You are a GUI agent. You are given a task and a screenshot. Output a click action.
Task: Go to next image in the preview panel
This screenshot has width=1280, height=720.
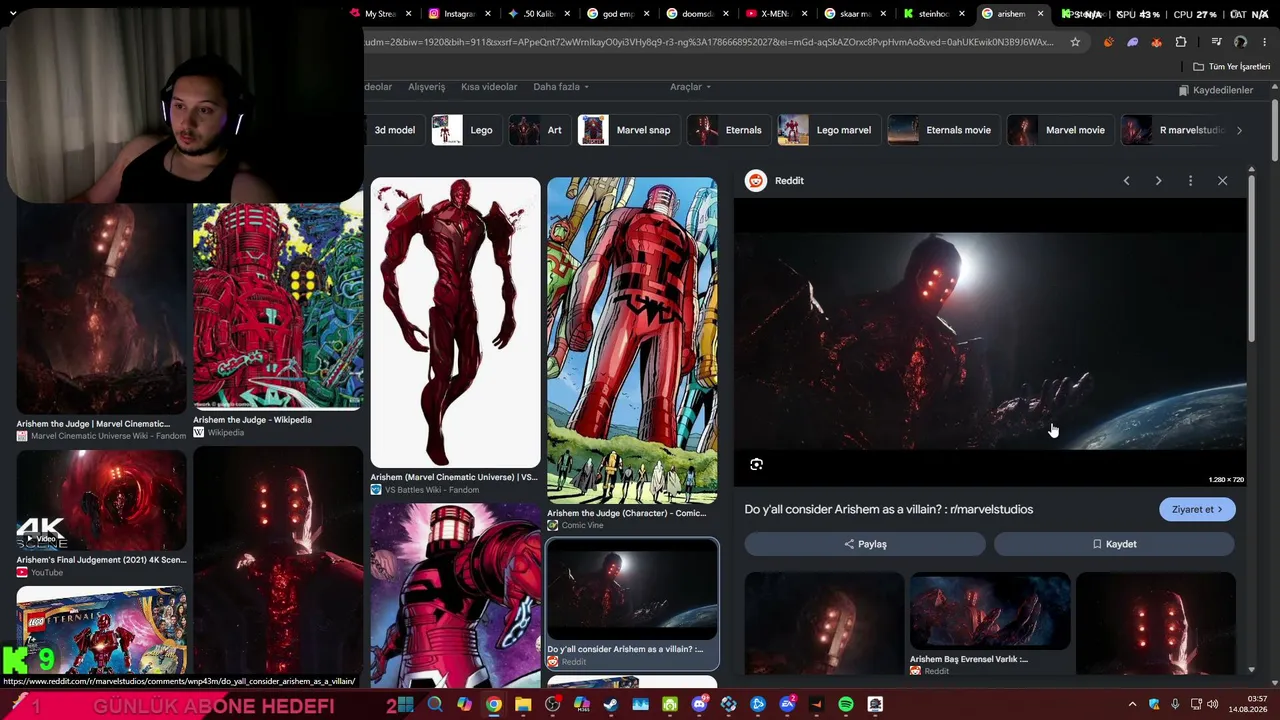click(1158, 181)
